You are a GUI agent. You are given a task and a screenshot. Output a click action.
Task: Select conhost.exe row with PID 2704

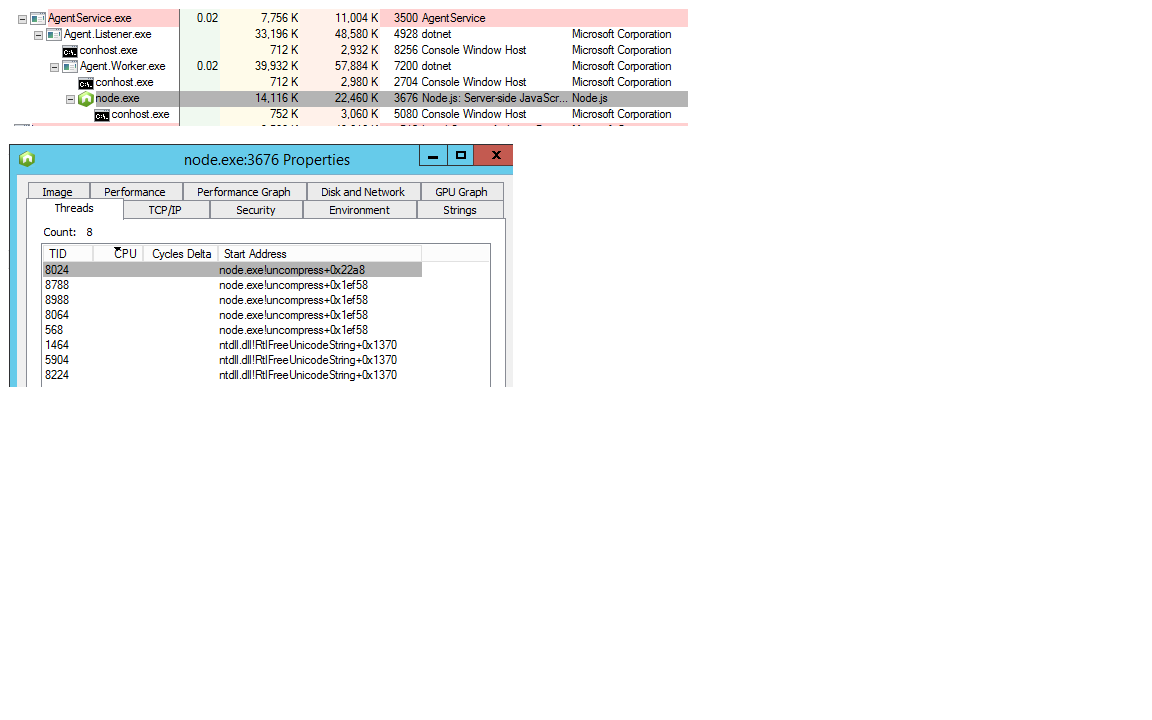coord(351,82)
